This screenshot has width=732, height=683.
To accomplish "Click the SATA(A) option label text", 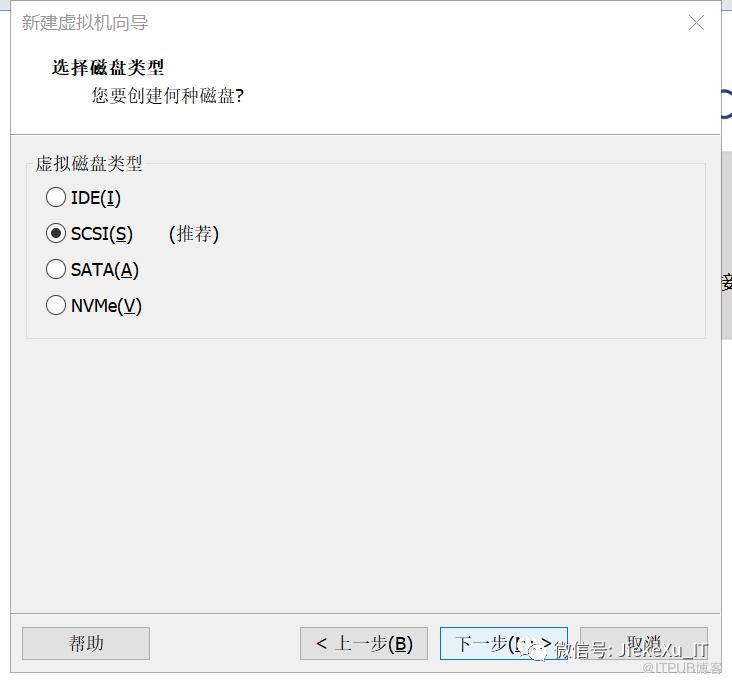I will click(105, 269).
